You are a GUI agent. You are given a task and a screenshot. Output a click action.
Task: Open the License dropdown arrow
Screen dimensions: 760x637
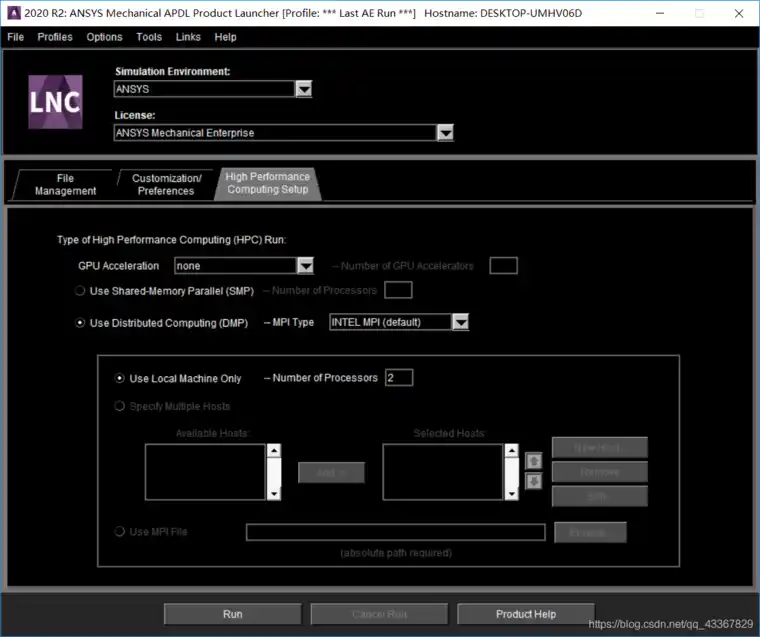[x=445, y=133]
